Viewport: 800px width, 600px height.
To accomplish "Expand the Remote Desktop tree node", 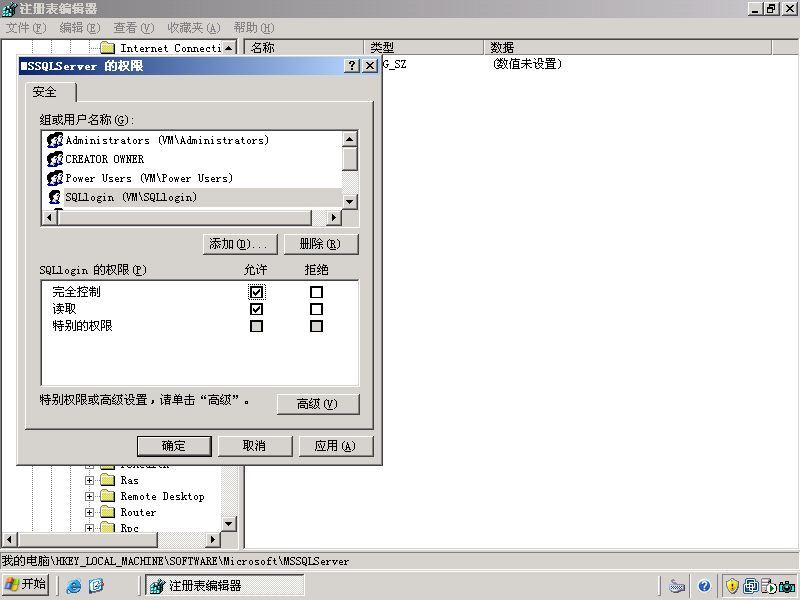I will pyautogui.click(x=89, y=496).
